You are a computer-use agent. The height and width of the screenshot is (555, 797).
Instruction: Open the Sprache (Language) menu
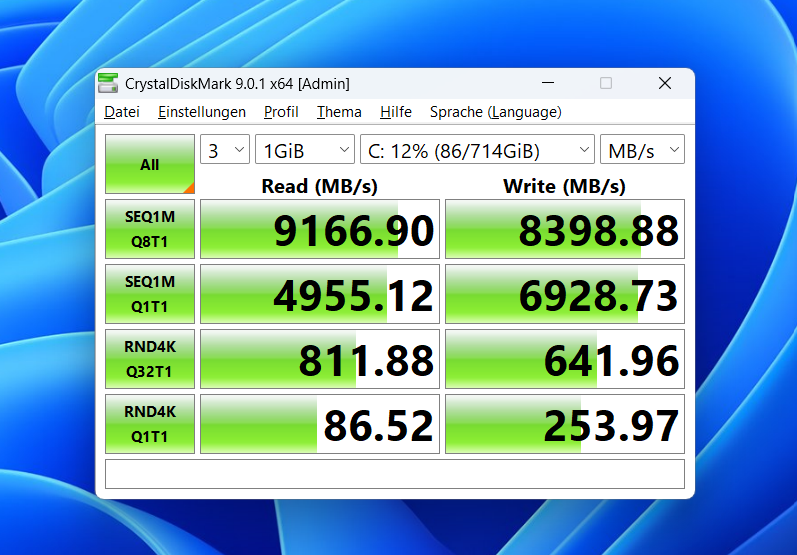(496, 112)
